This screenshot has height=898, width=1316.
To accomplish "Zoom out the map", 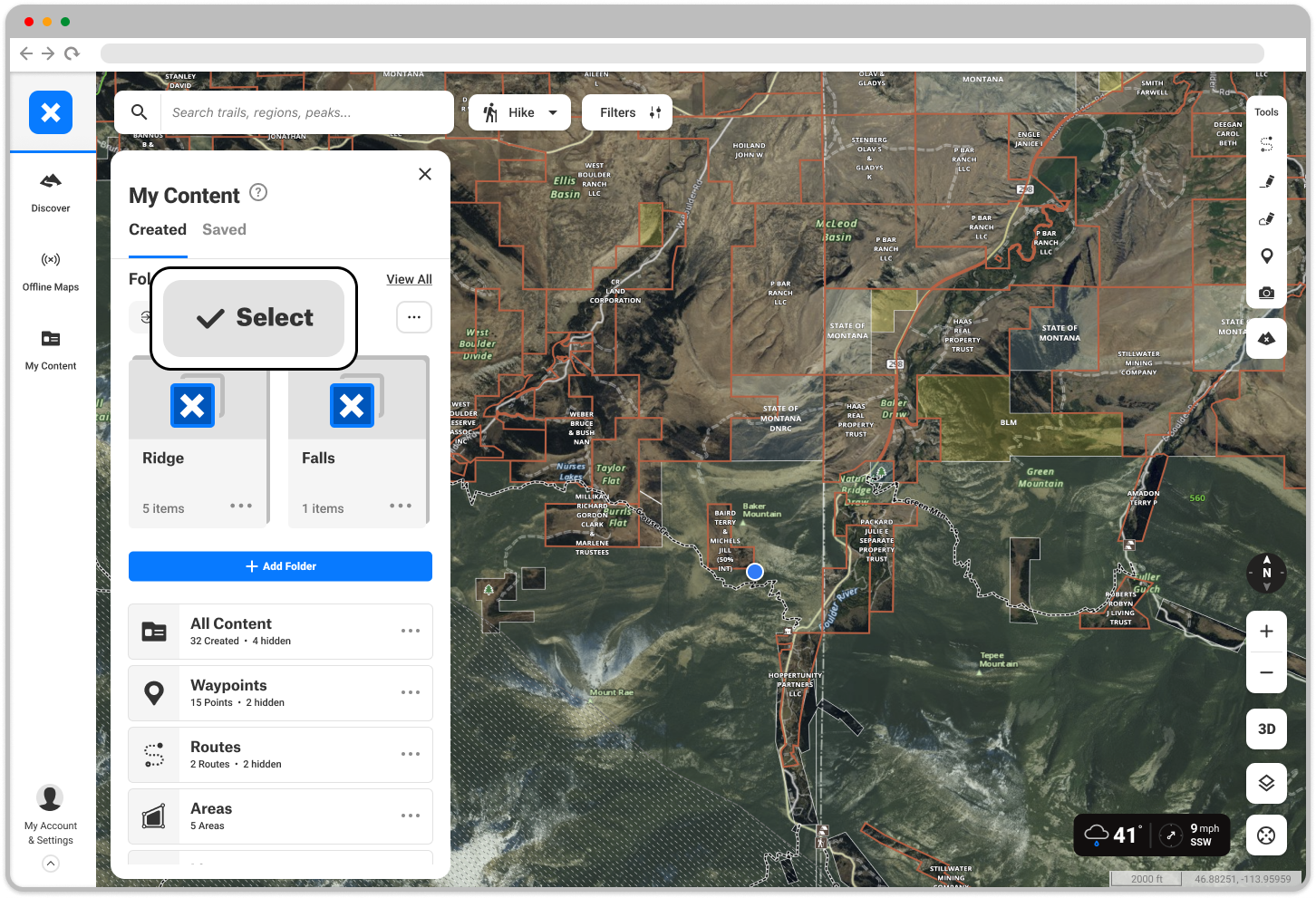I will pos(1267,672).
